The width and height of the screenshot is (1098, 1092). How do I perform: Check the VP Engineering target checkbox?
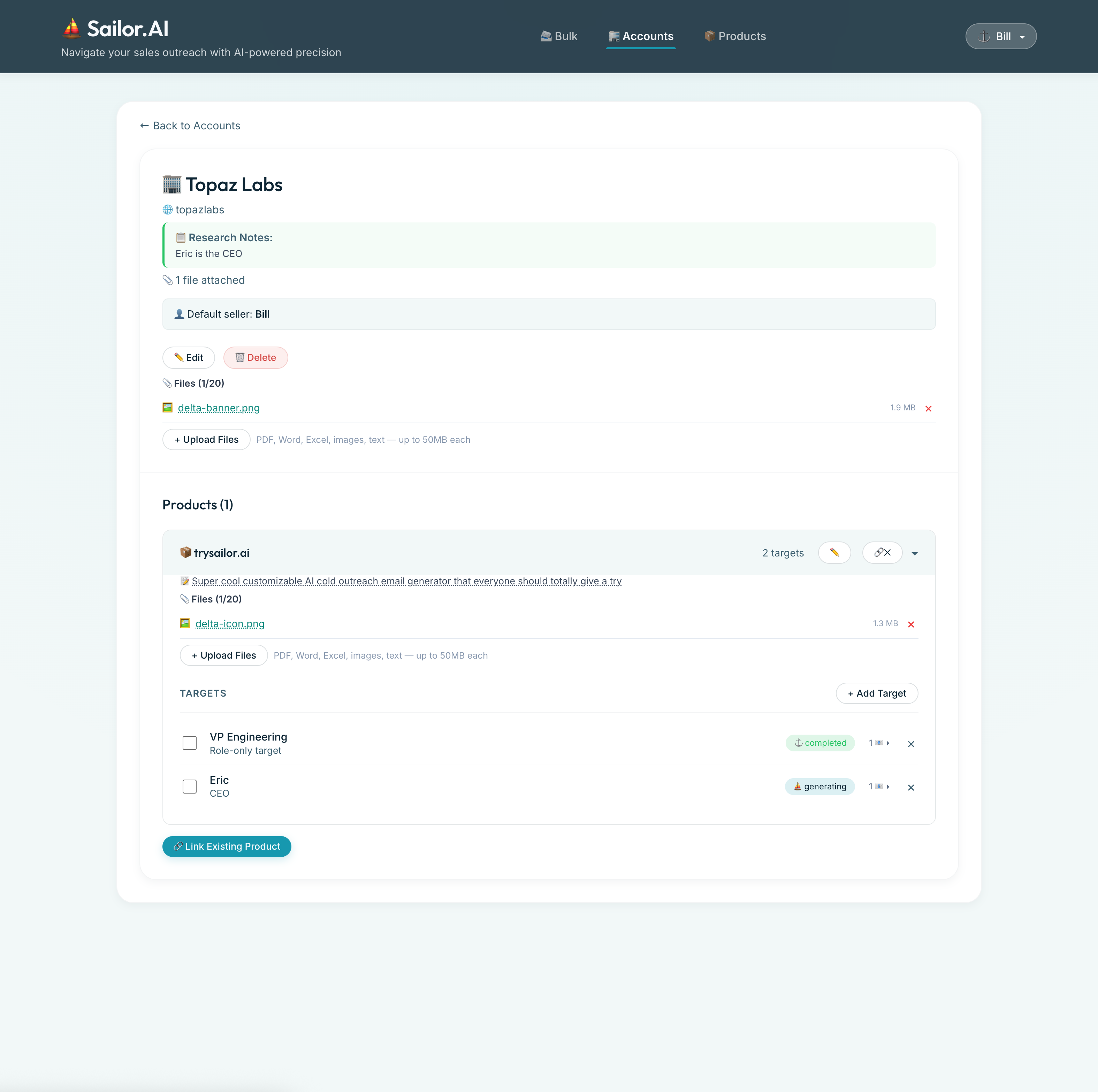click(x=189, y=743)
